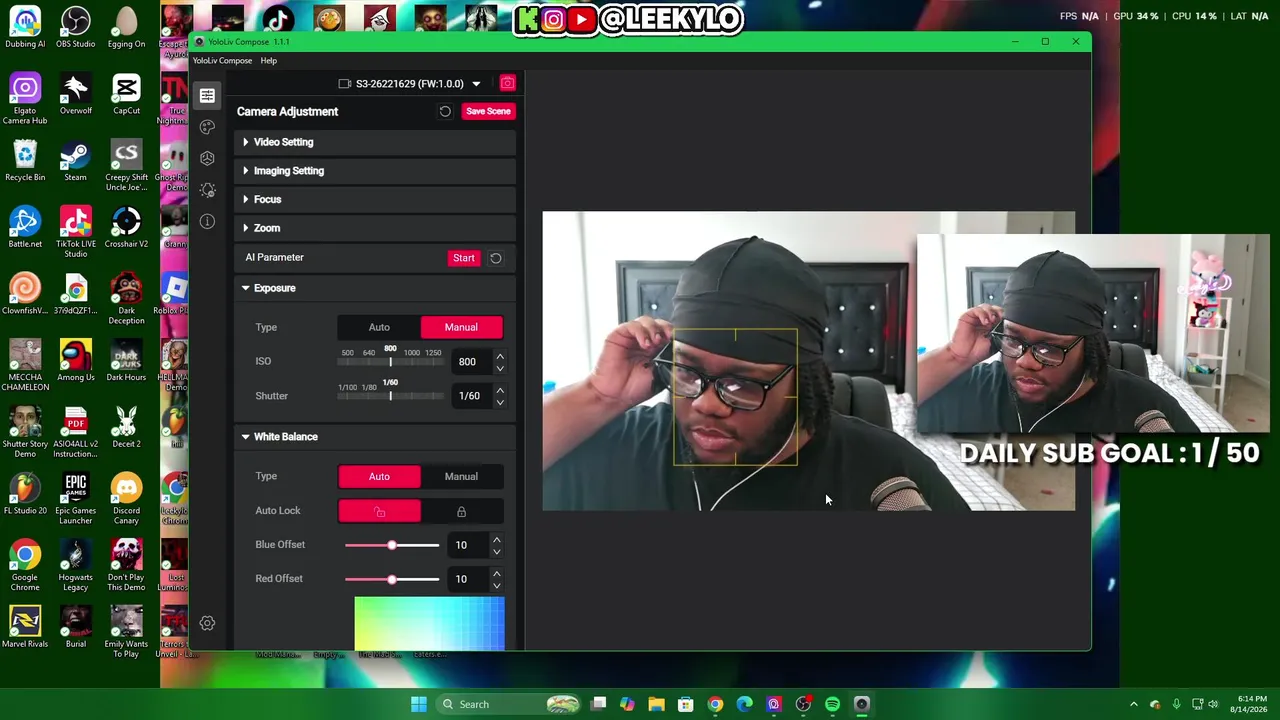Select the Recycle Bin desktop icon

coord(25,162)
